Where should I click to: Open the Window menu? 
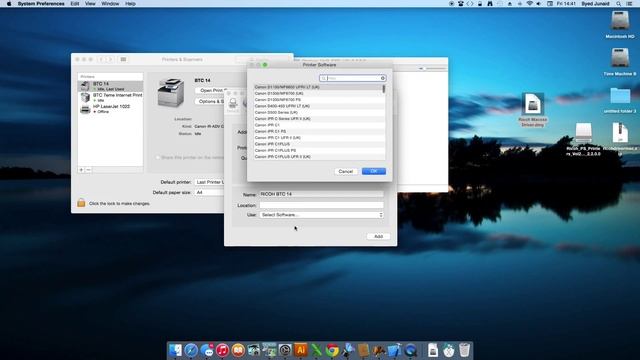coord(110,4)
